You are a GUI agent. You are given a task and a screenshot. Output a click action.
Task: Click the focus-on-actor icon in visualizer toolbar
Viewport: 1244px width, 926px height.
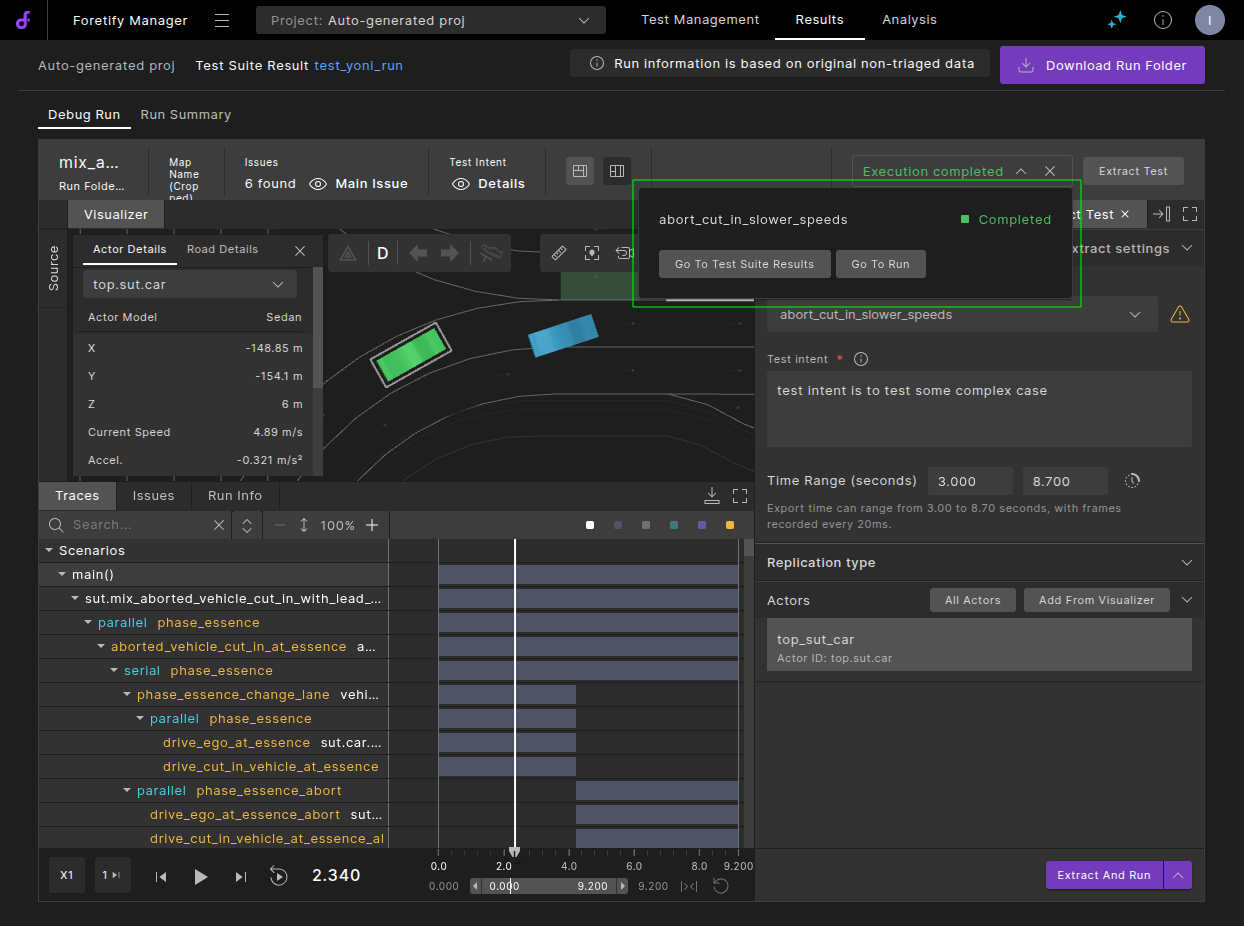point(592,253)
